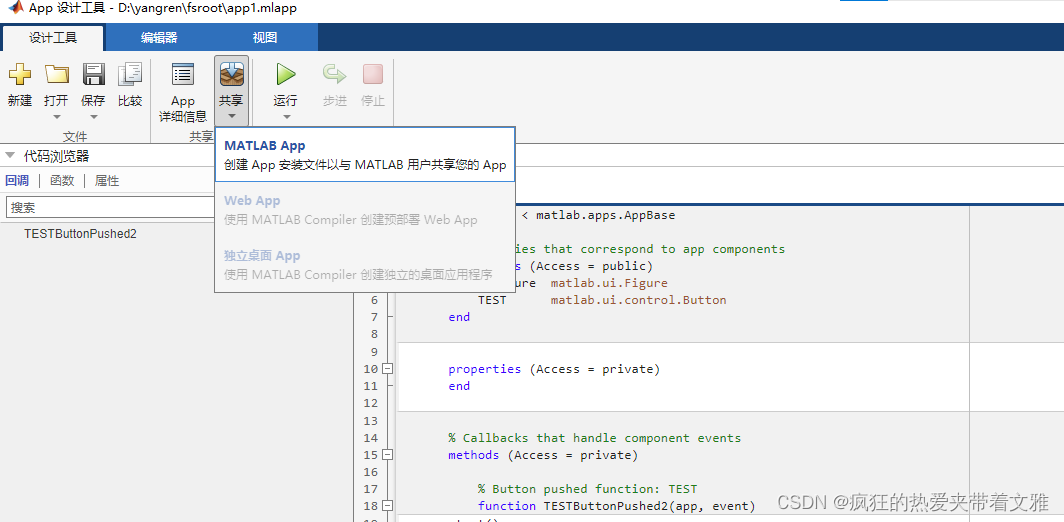Viewport: 1064px width, 522px height.
Task: Click 'properties (Access = private)' code line
Action: (x=554, y=369)
